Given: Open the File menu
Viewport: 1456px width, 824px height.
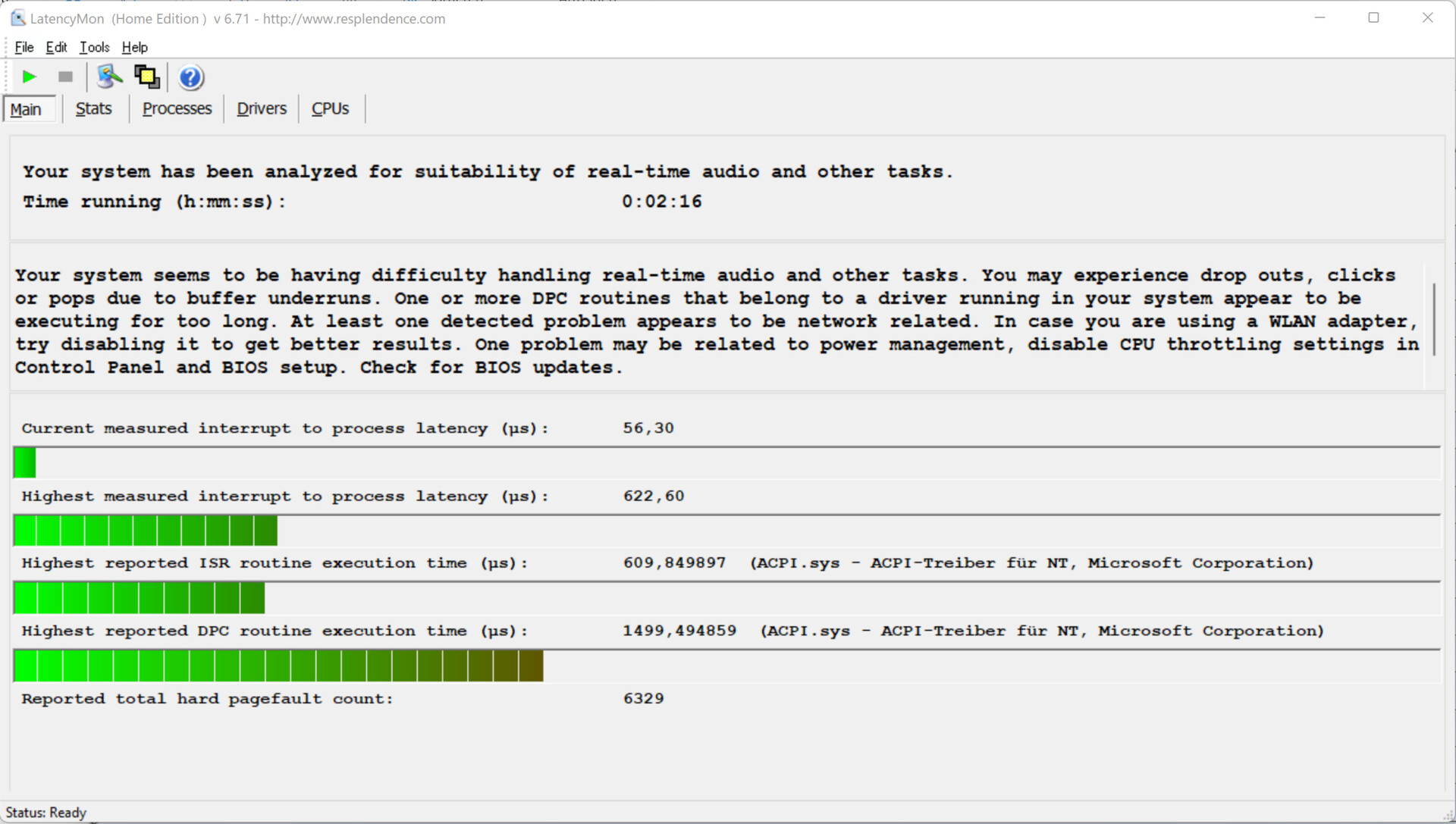Looking at the screenshot, I should [24, 47].
